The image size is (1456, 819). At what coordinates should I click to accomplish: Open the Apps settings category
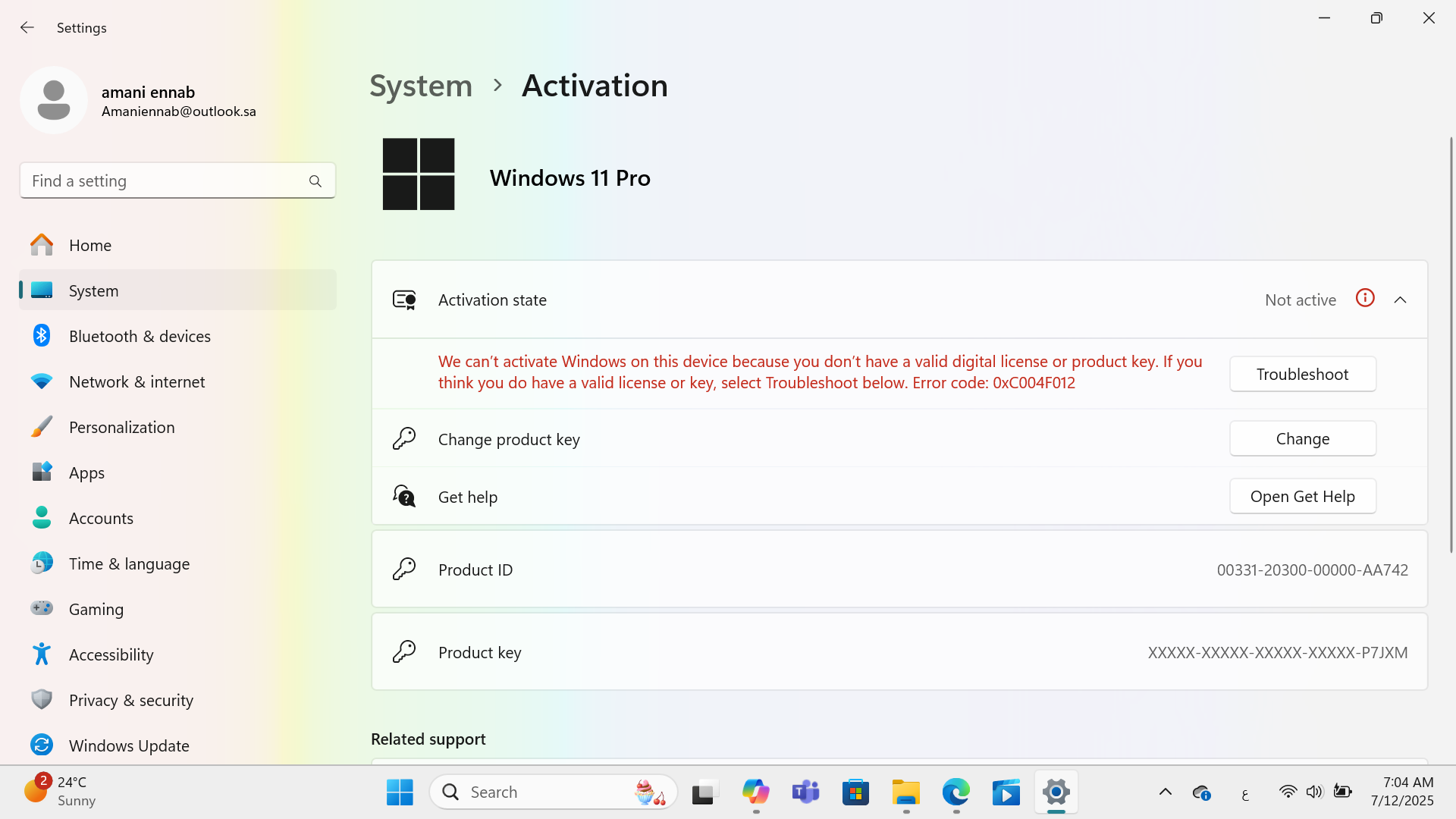click(177, 472)
